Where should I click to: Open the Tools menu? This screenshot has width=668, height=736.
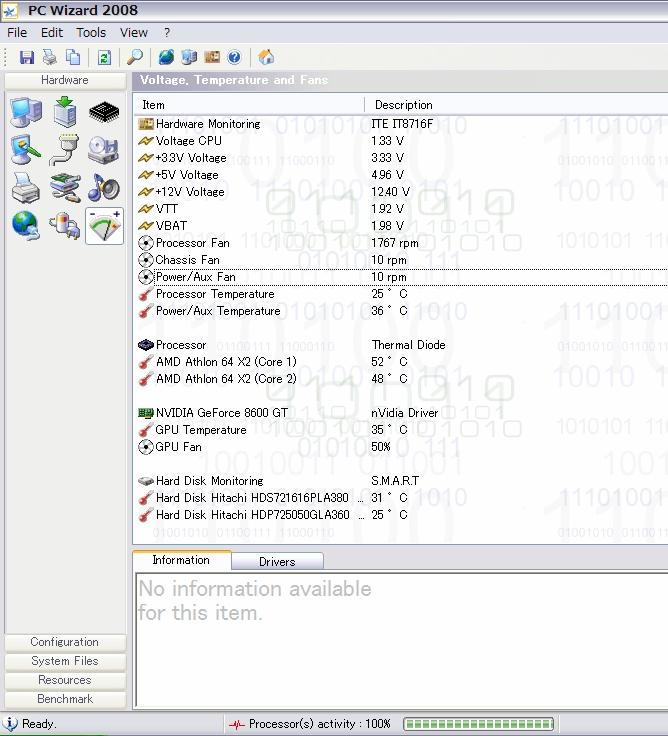click(x=91, y=32)
